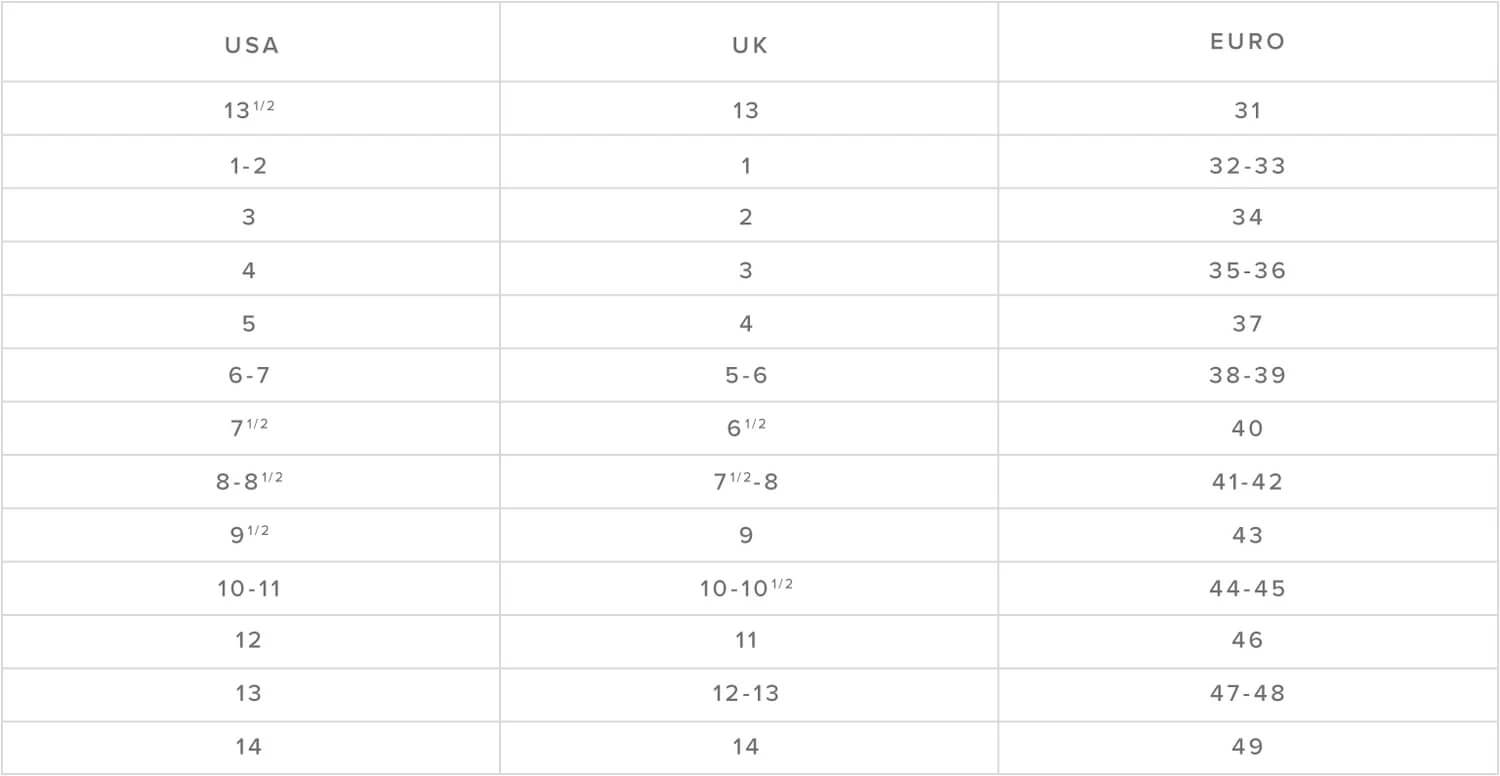Screen dimensions: 1500x776
Task: Click the EURO 43 cell
Action: tap(1248, 535)
